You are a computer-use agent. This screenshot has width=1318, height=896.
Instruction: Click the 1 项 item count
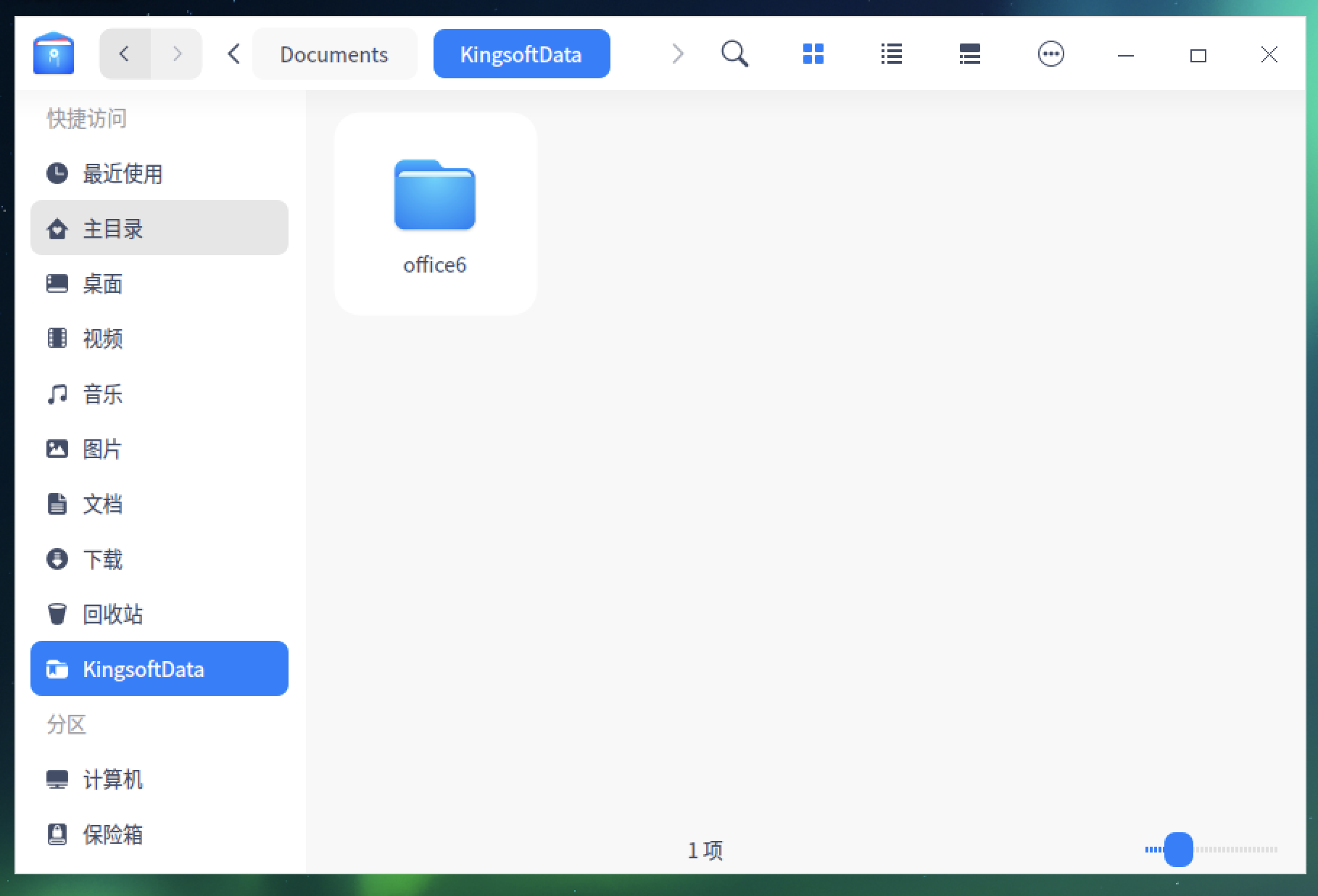coord(705,850)
